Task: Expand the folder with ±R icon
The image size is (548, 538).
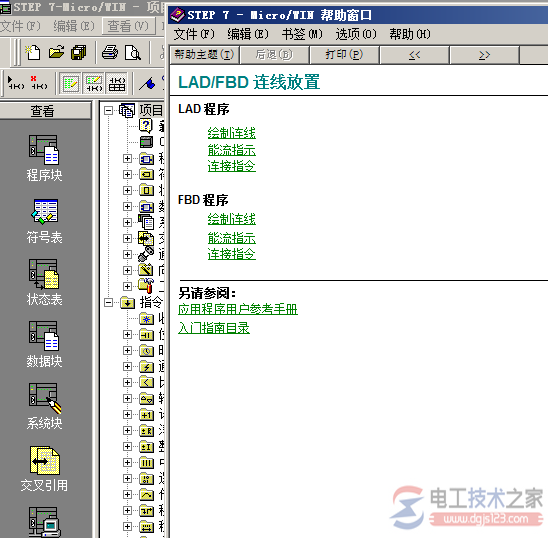Action: coord(127,431)
